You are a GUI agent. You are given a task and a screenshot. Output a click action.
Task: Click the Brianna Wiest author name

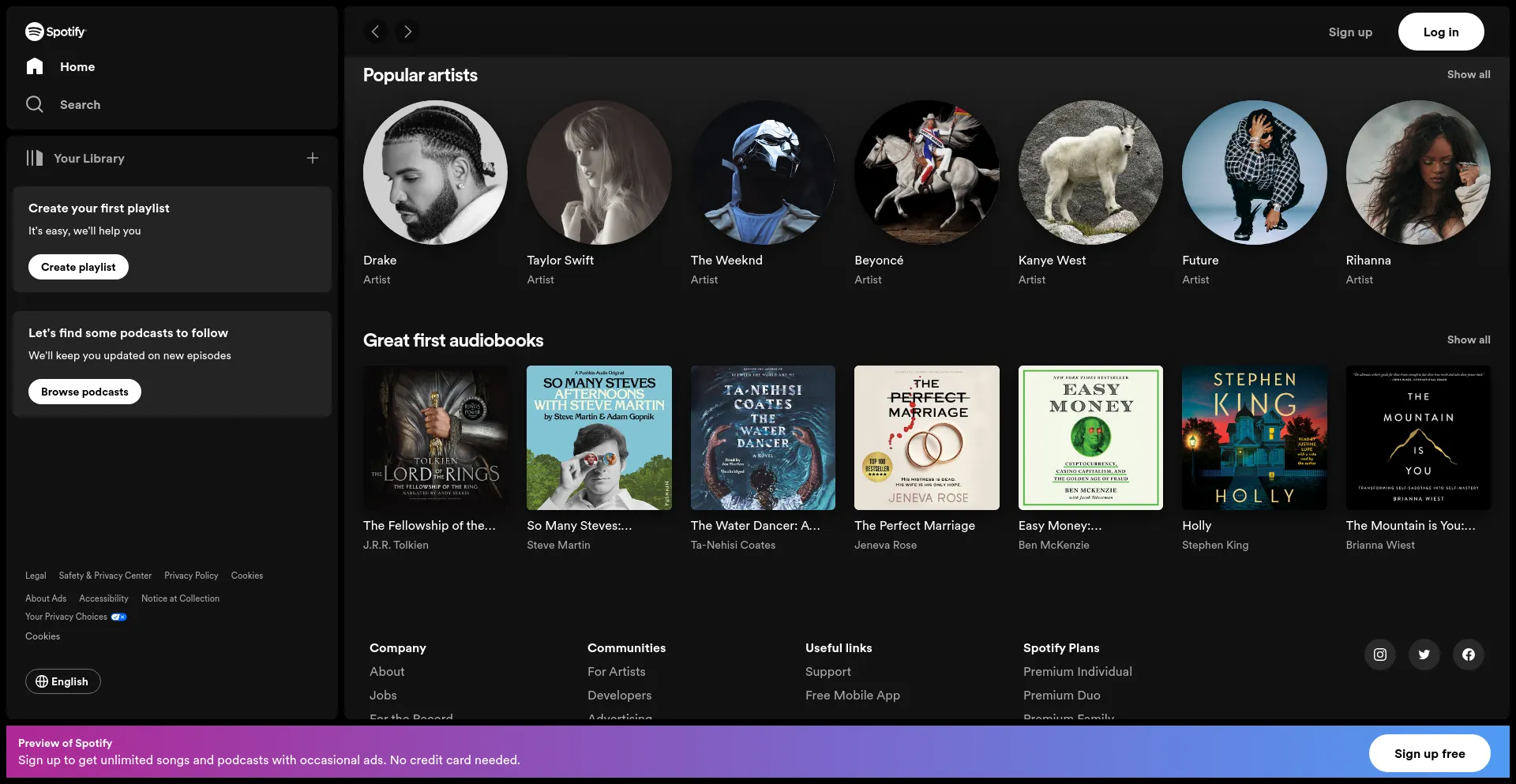[x=1380, y=545]
